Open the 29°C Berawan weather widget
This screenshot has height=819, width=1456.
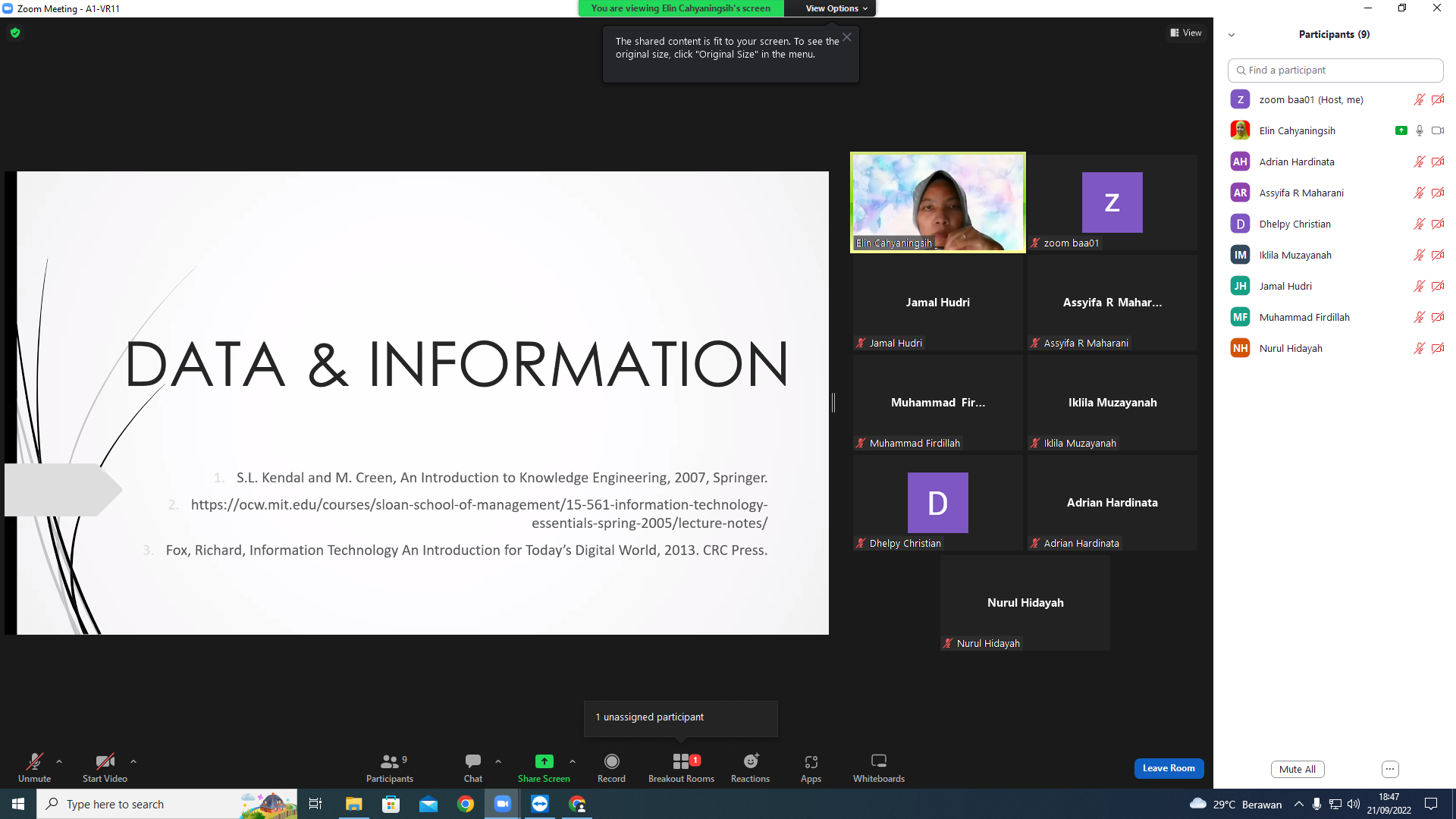pyautogui.click(x=1236, y=804)
